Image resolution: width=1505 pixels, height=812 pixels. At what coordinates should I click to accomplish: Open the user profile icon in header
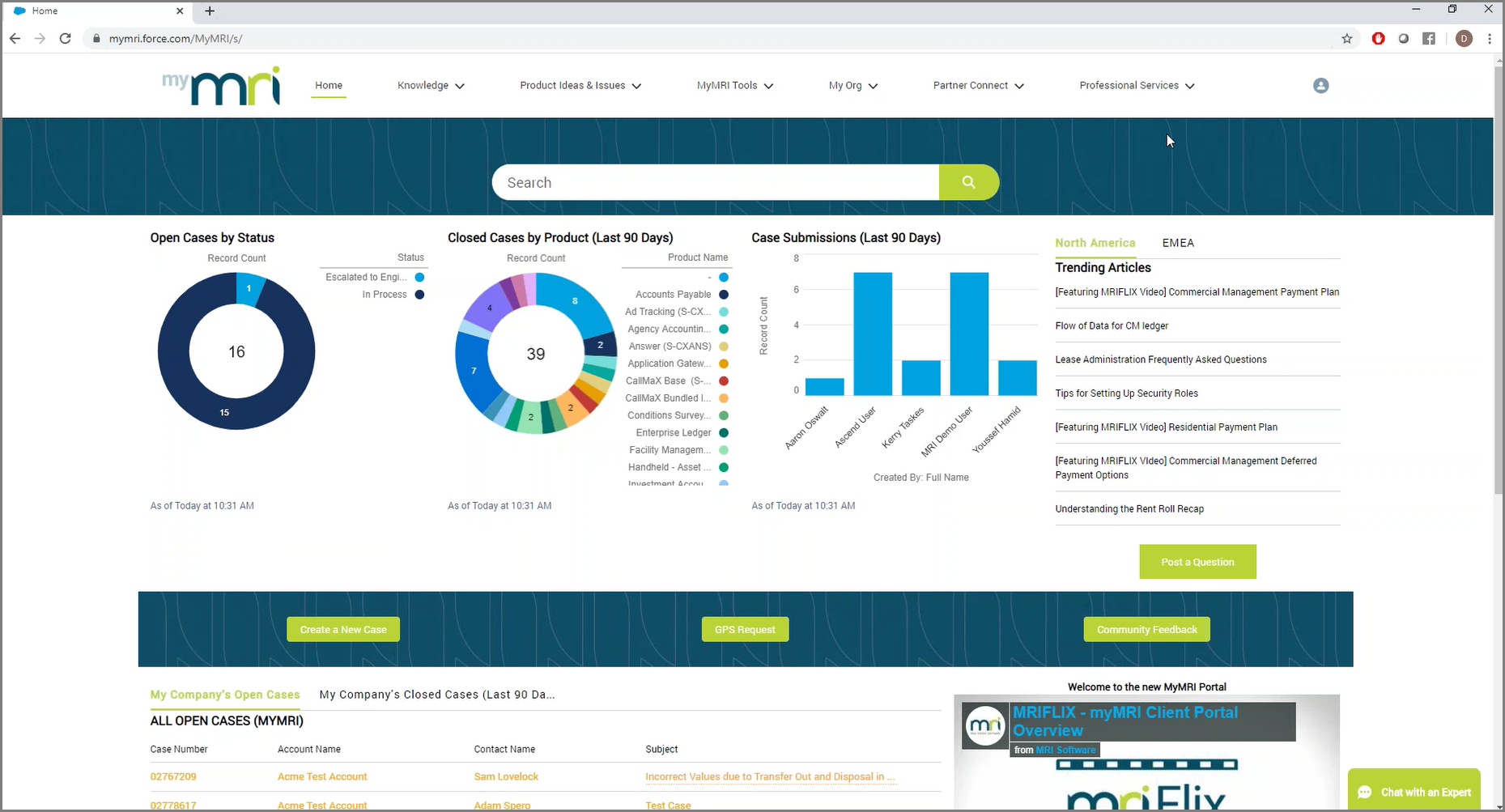point(1320,85)
